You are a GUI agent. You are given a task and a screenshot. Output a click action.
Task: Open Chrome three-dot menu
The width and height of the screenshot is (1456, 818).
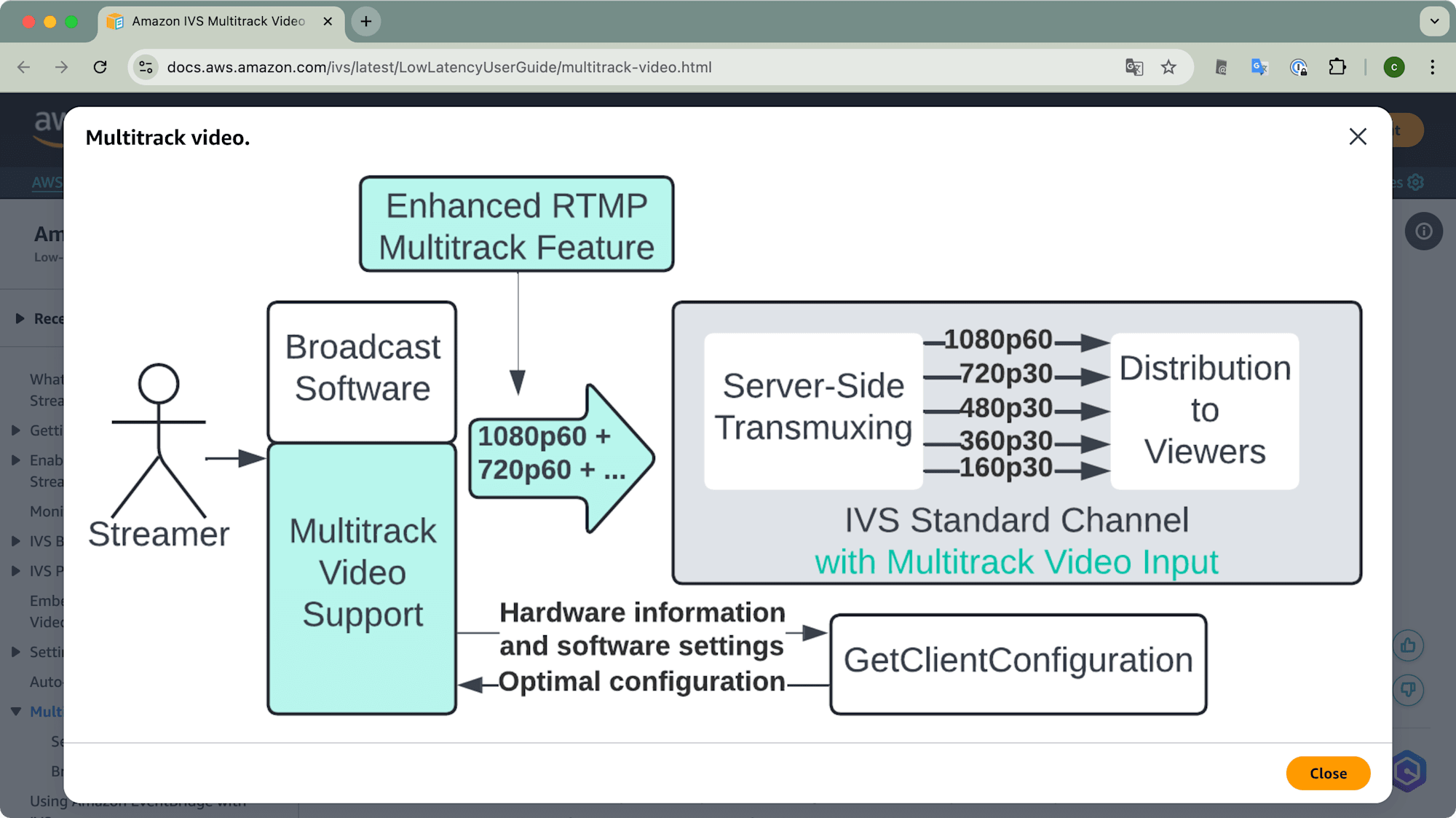(1433, 67)
